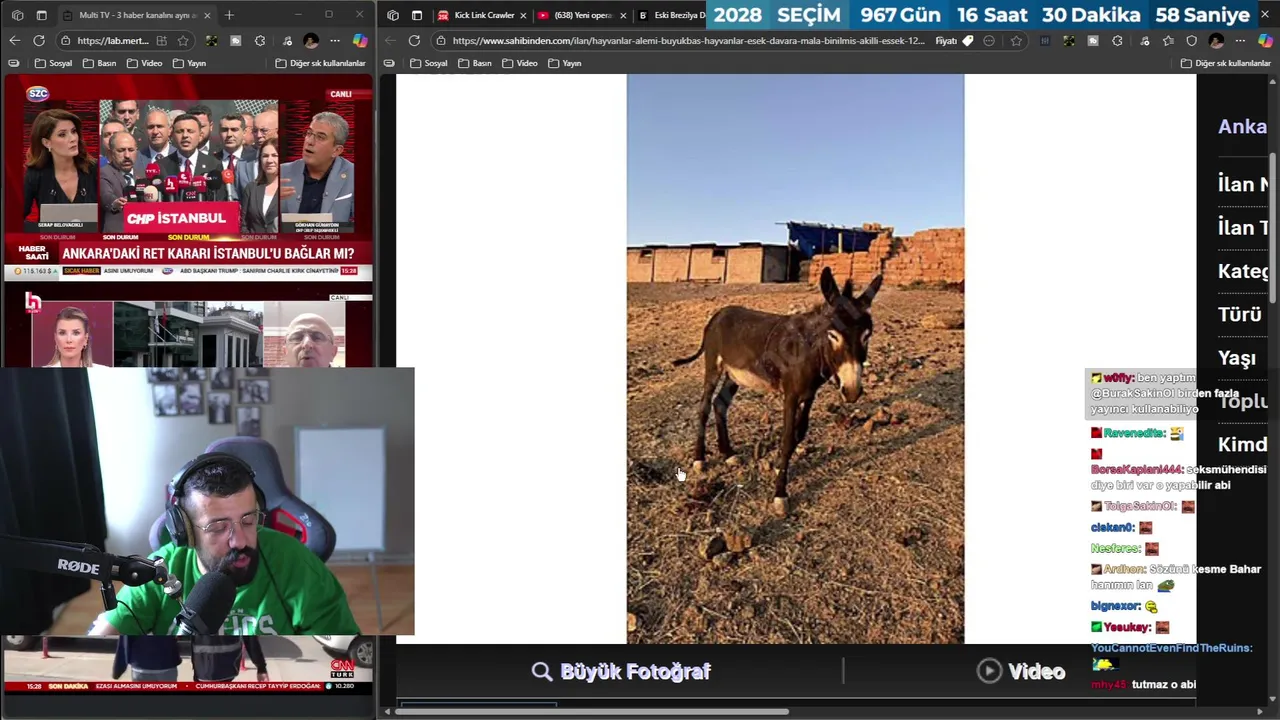The height and width of the screenshot is (720, 1280).
Task: Click the Halk TV stream panel
Action: [x=188, y=329]
